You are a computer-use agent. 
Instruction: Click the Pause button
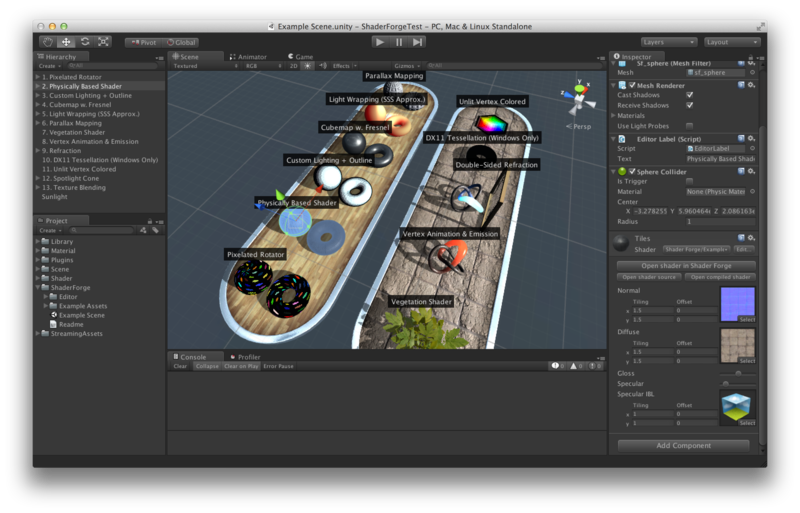click(399, 42)
